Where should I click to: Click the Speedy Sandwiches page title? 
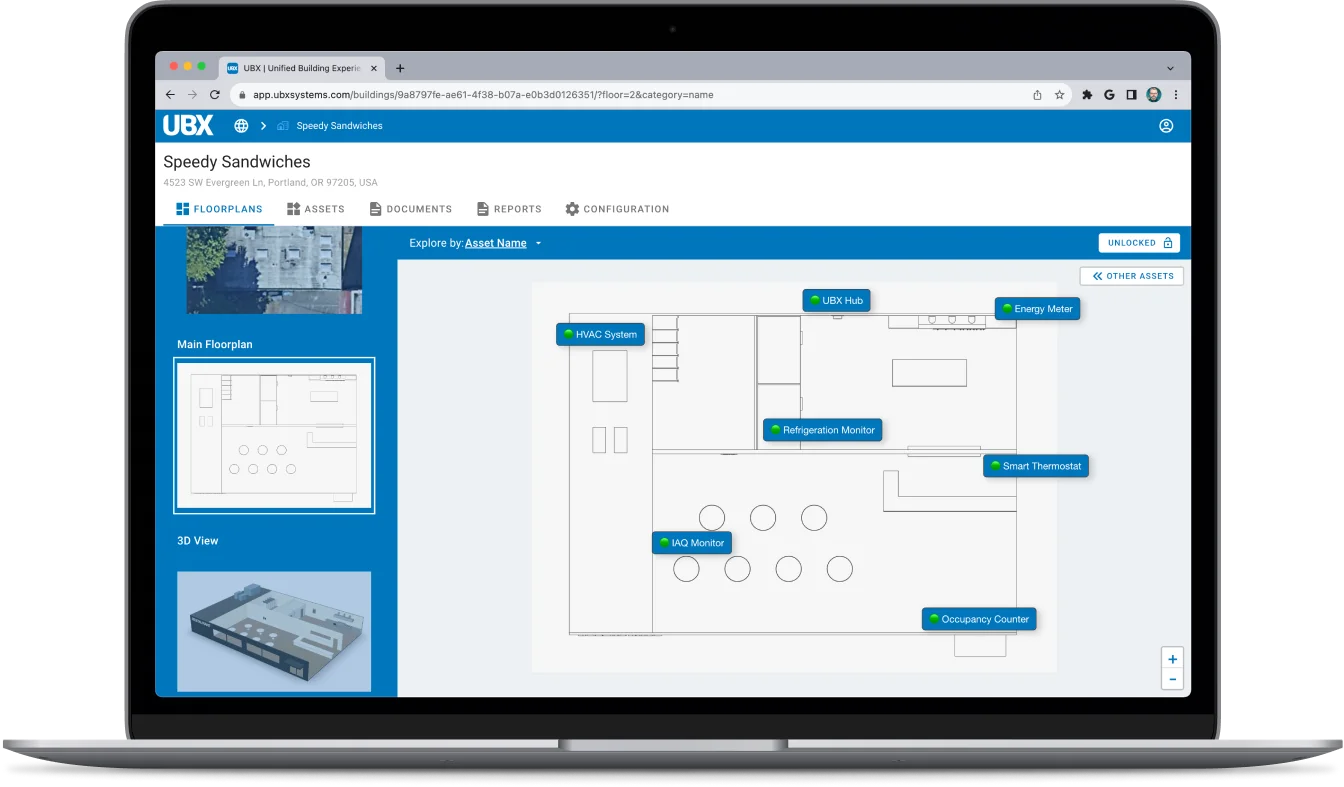coord(237,162)
